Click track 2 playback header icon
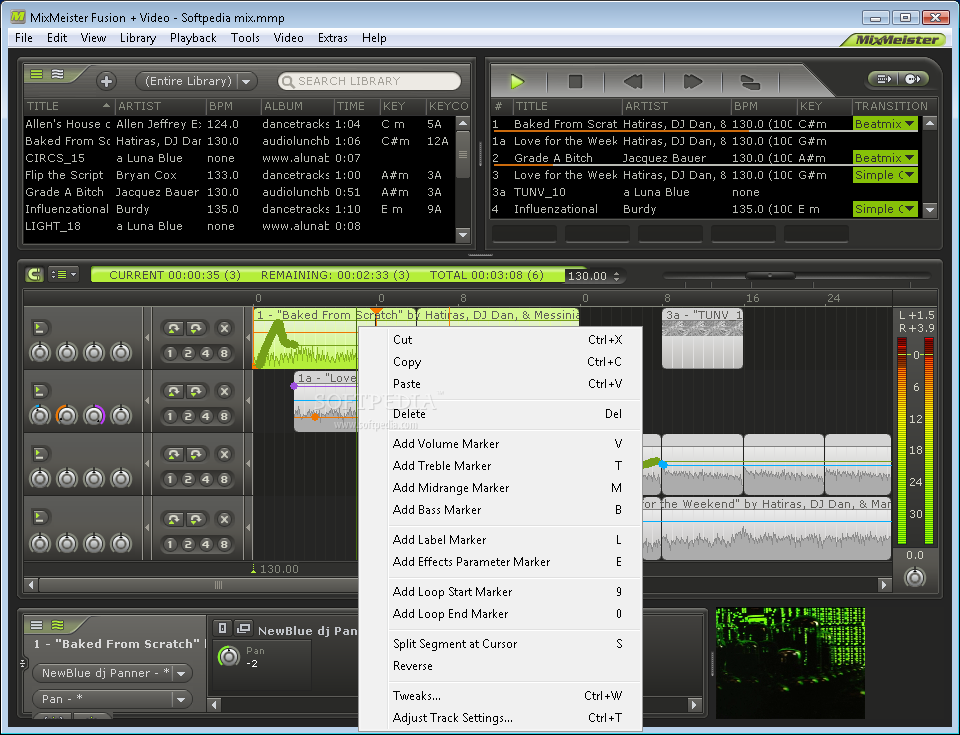The width and height of the screenshot is (960, 735). pyautogui.click(x=39, y=391)
